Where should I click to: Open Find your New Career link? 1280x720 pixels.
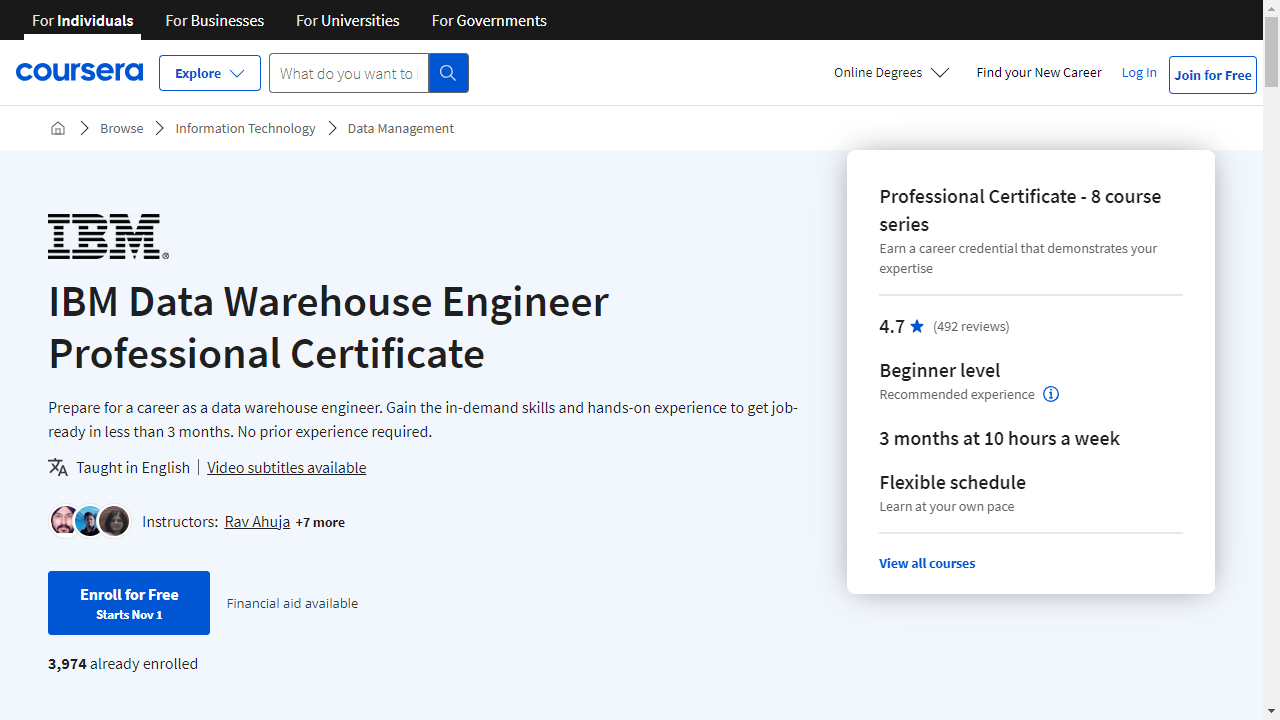coord(1039,73)
